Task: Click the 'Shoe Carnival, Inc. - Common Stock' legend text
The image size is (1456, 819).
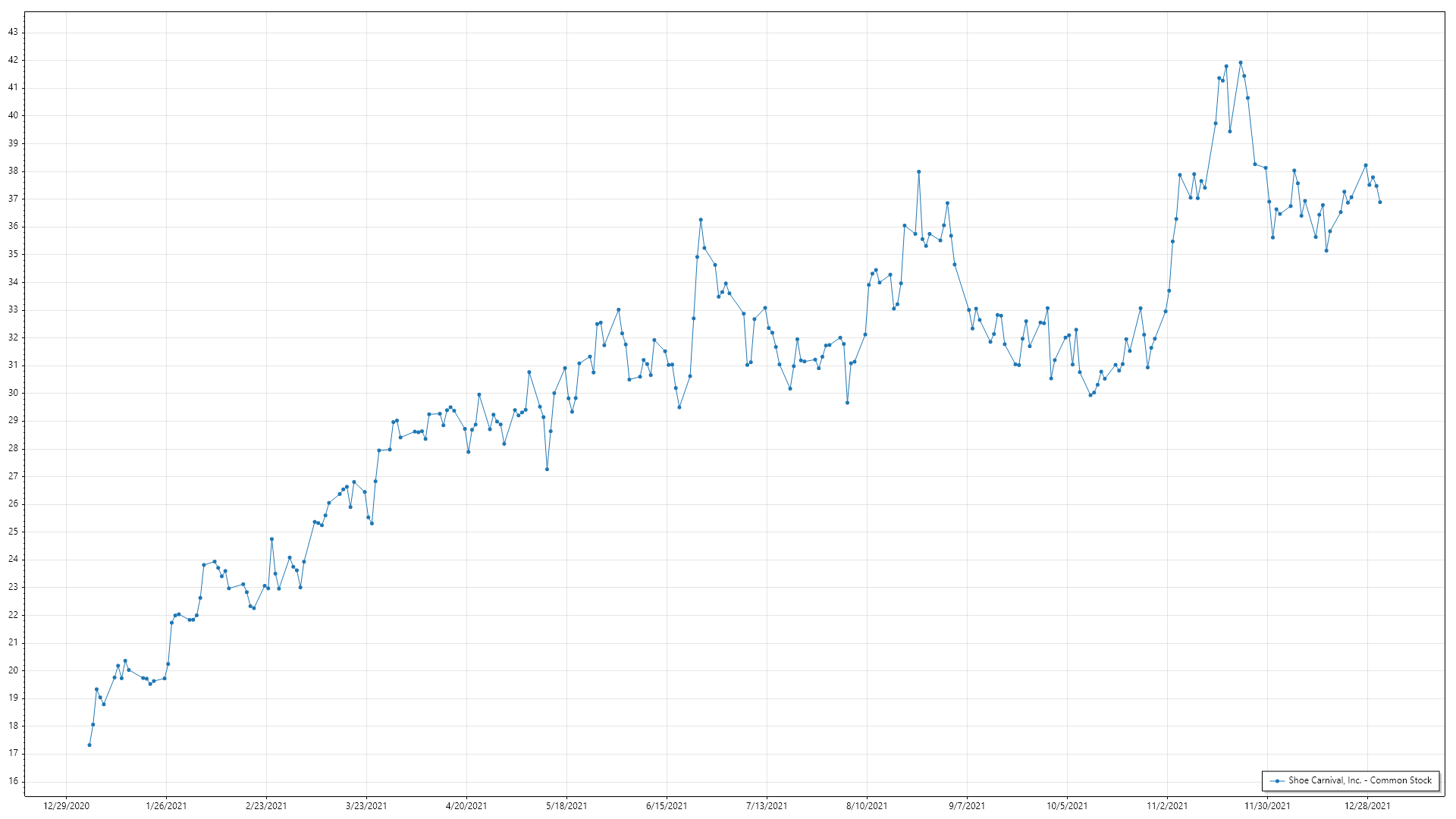Action: click(1360, 780)
